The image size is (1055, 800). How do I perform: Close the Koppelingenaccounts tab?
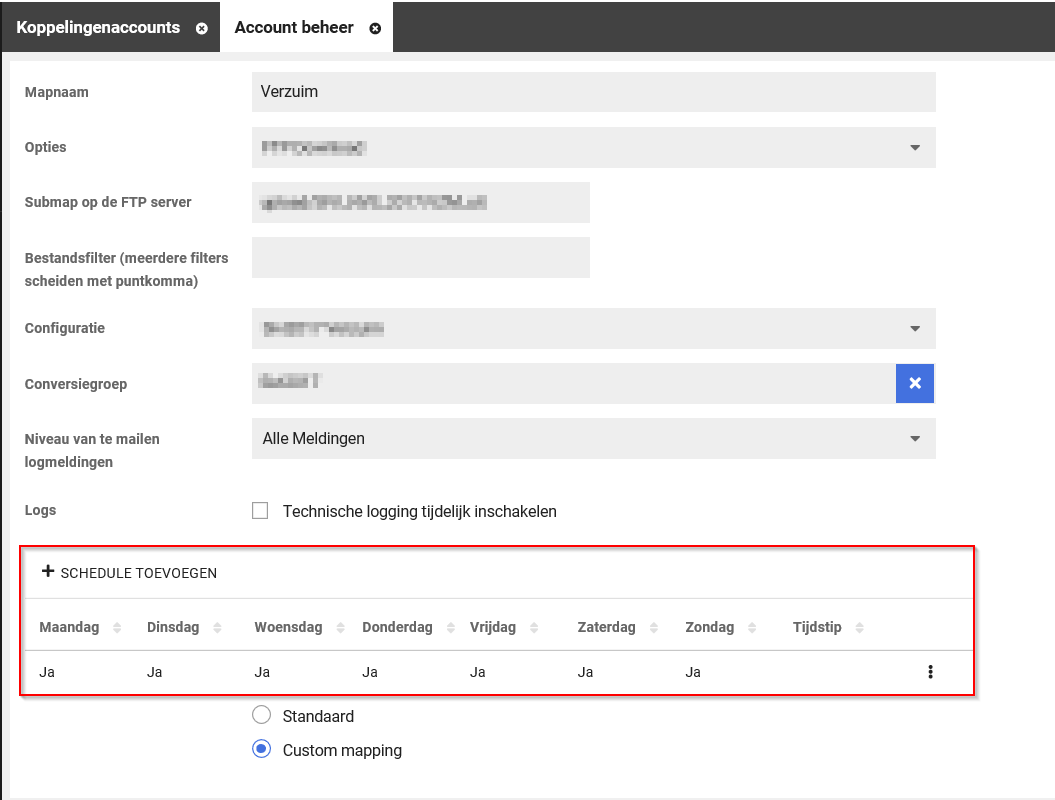pos(202,28)
